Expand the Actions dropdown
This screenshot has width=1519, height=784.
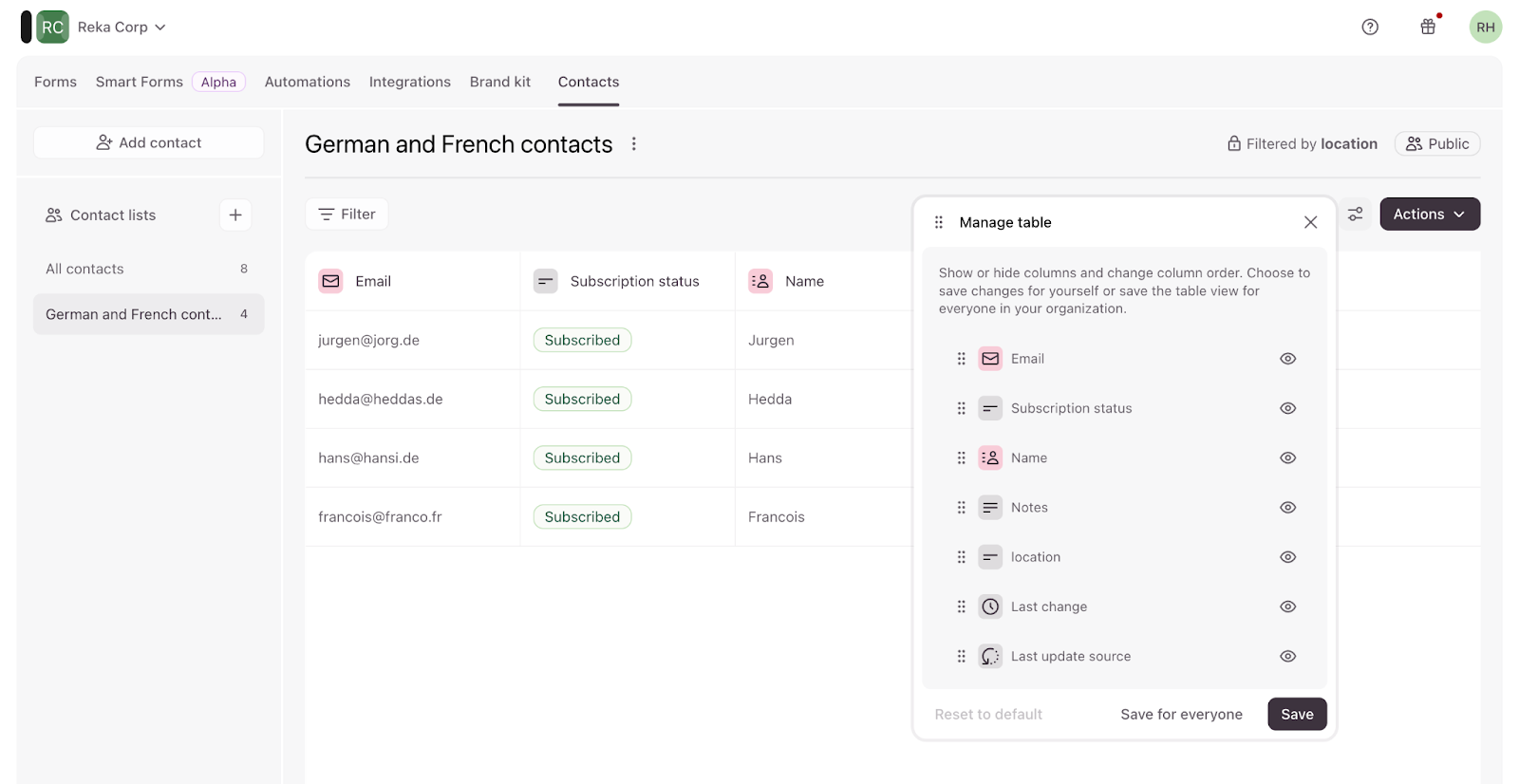pos(1429,215)
